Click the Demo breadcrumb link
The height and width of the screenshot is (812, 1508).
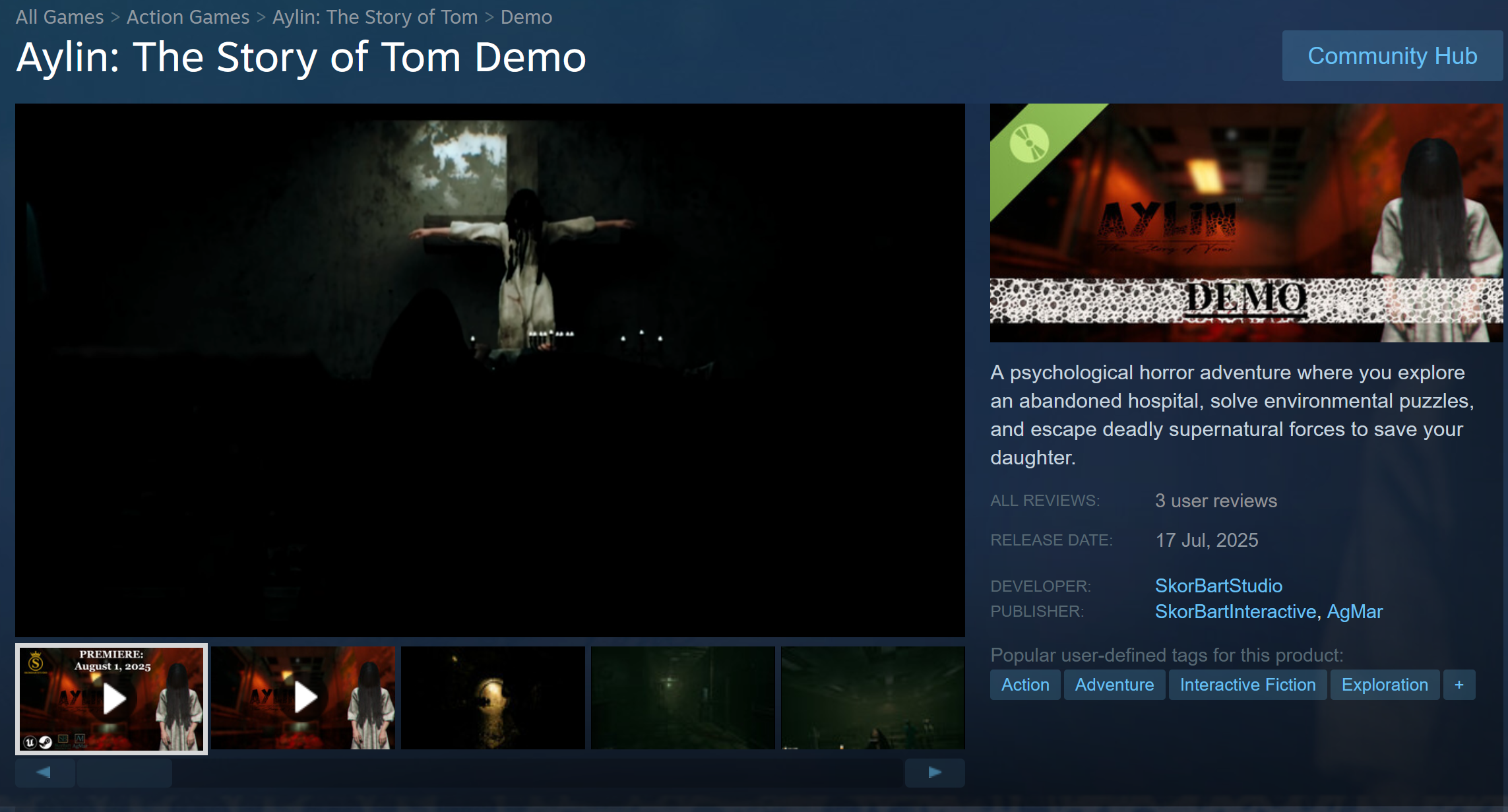(x=526, y=16)
